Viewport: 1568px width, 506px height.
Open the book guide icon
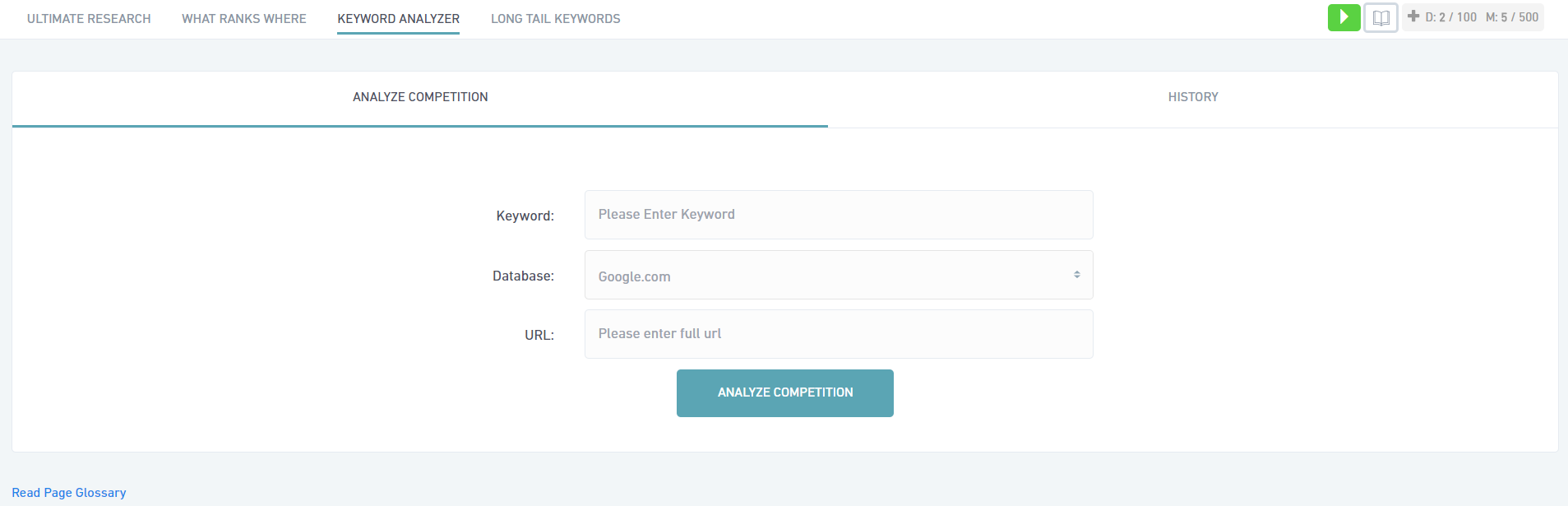point(1381,17)
